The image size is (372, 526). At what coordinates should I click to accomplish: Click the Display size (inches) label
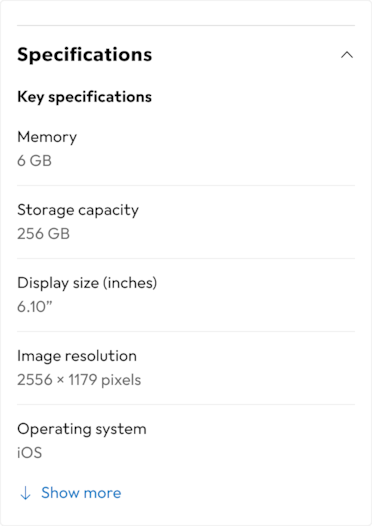click(x=87, y=283)
